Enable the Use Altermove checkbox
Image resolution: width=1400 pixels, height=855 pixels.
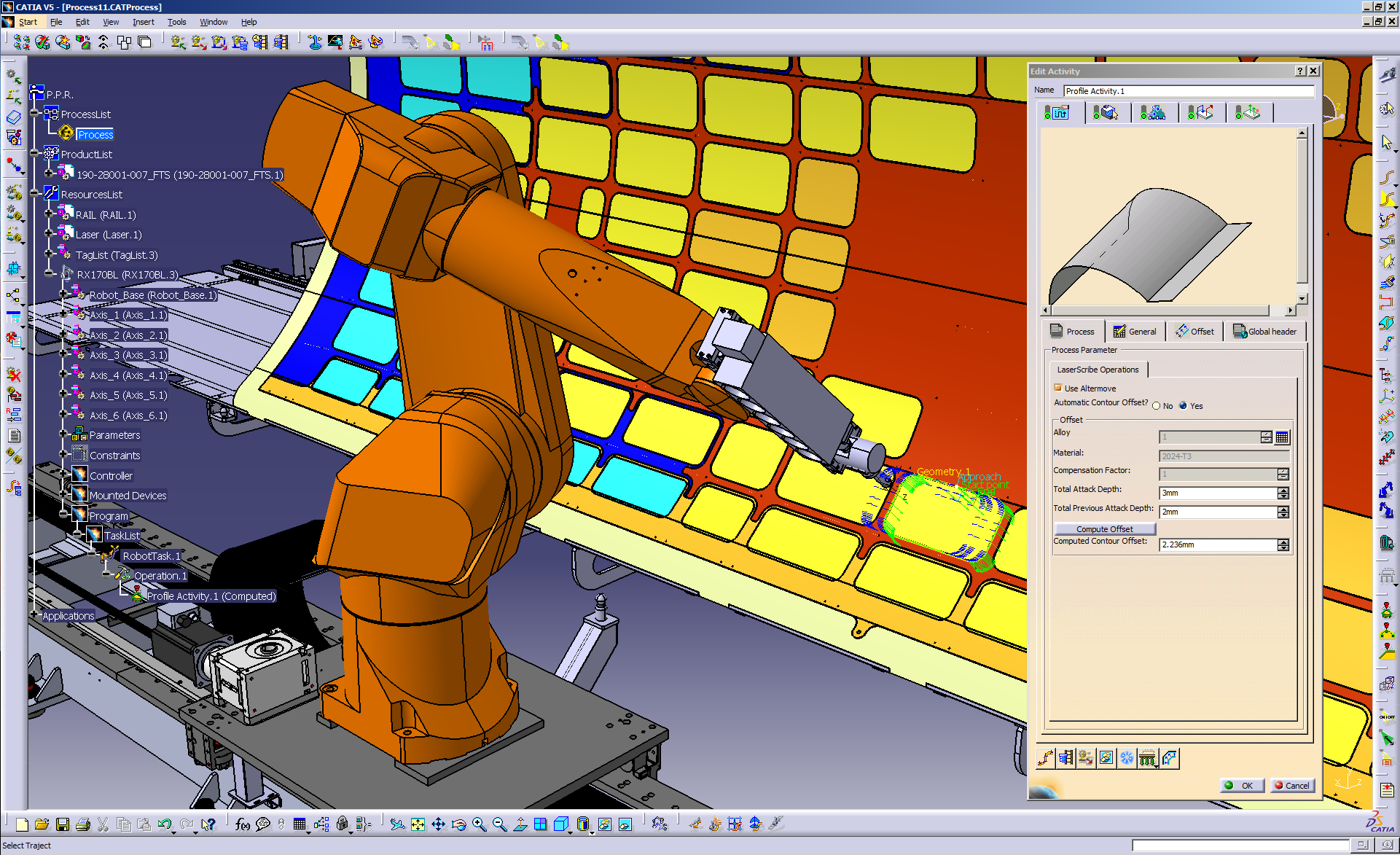coord(1057,388)
